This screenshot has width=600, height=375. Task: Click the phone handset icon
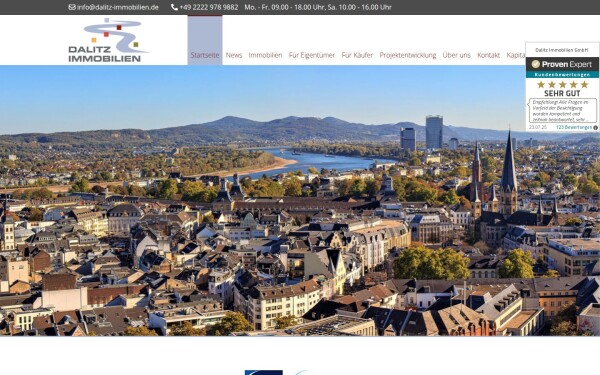(x=174, y=7)
